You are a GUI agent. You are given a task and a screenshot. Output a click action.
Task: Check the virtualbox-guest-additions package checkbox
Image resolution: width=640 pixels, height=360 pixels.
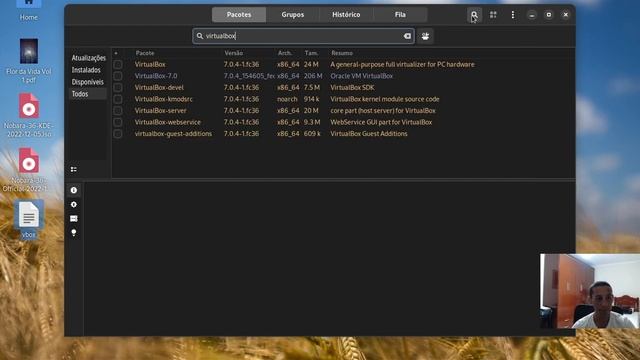tap(118, 134)
